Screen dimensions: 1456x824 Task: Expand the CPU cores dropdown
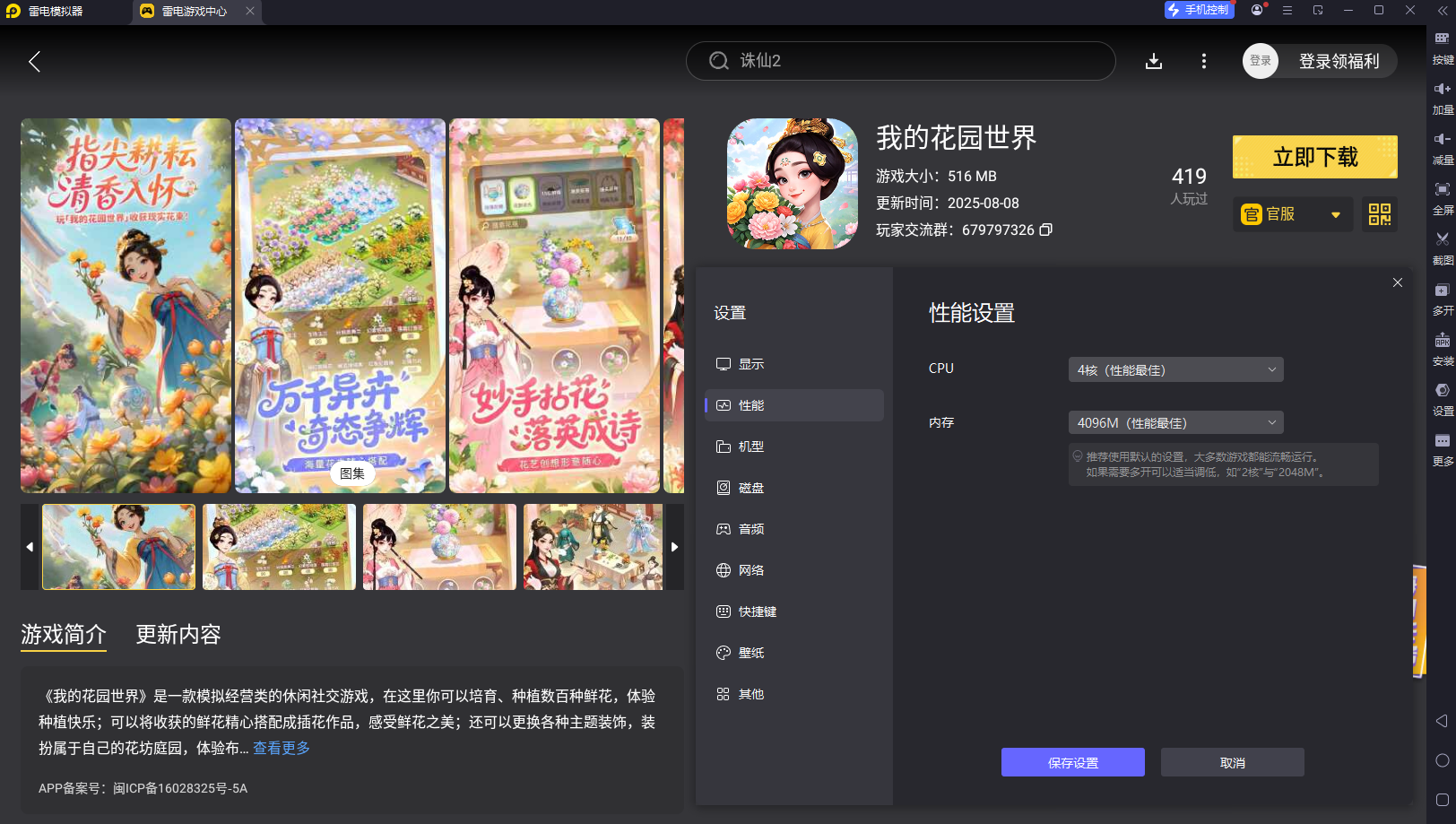tap(1175, 369)
